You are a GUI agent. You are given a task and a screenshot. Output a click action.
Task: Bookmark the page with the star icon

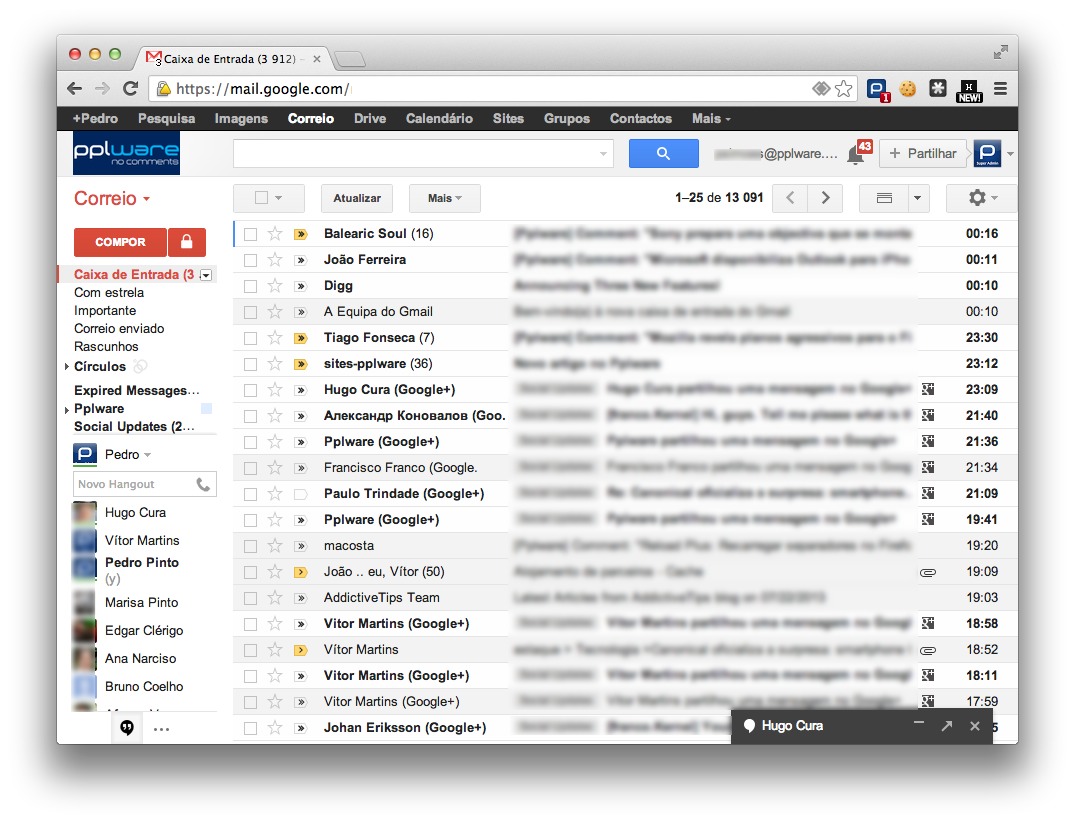click(x=844, y=88)
